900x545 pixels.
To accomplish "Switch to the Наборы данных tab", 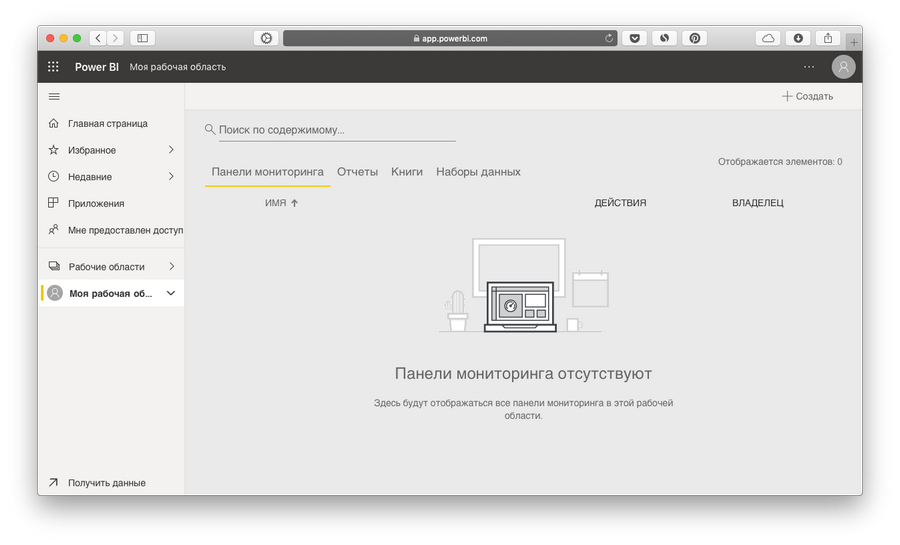I will (x=478, y=172).
